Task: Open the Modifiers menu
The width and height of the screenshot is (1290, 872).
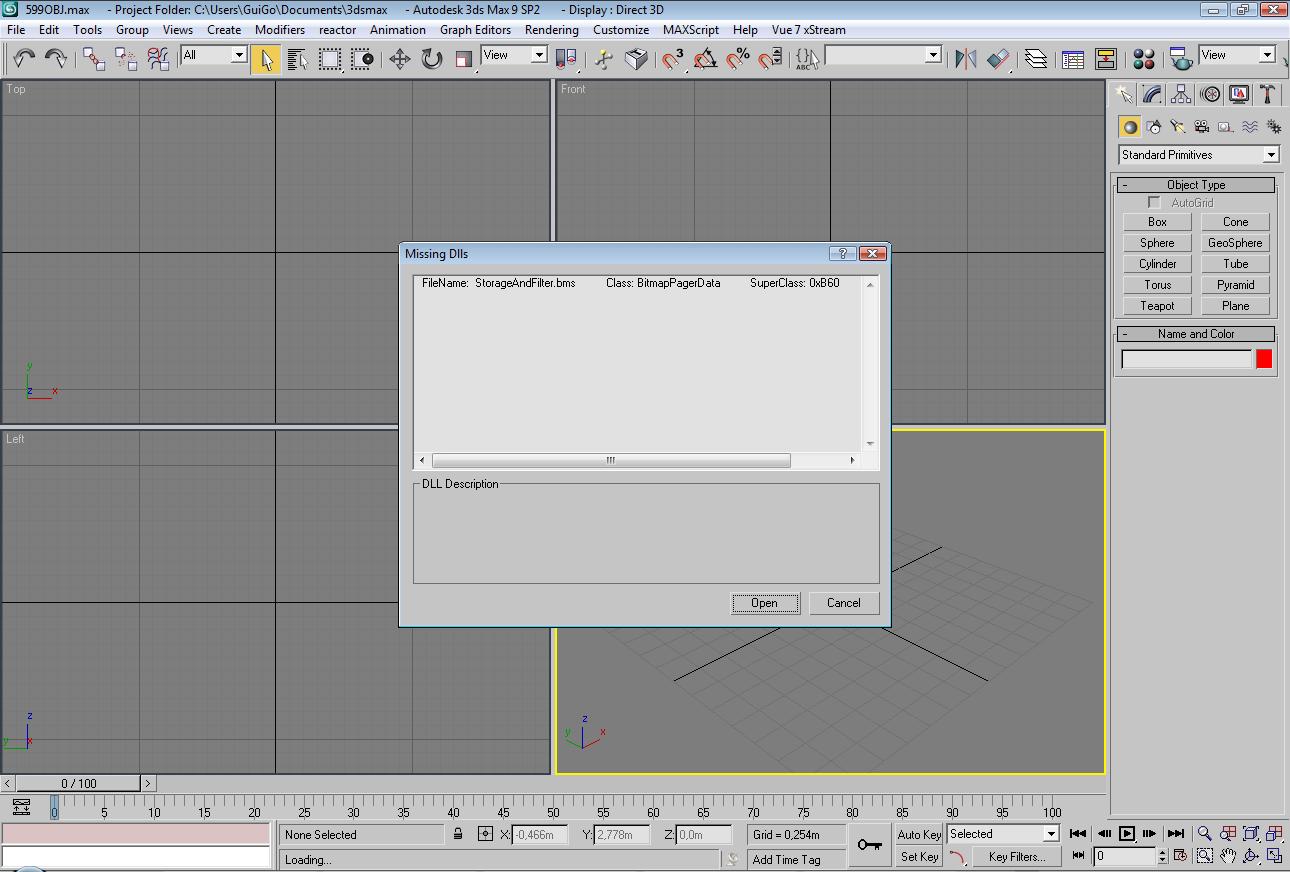Action: tap(280, 30)
